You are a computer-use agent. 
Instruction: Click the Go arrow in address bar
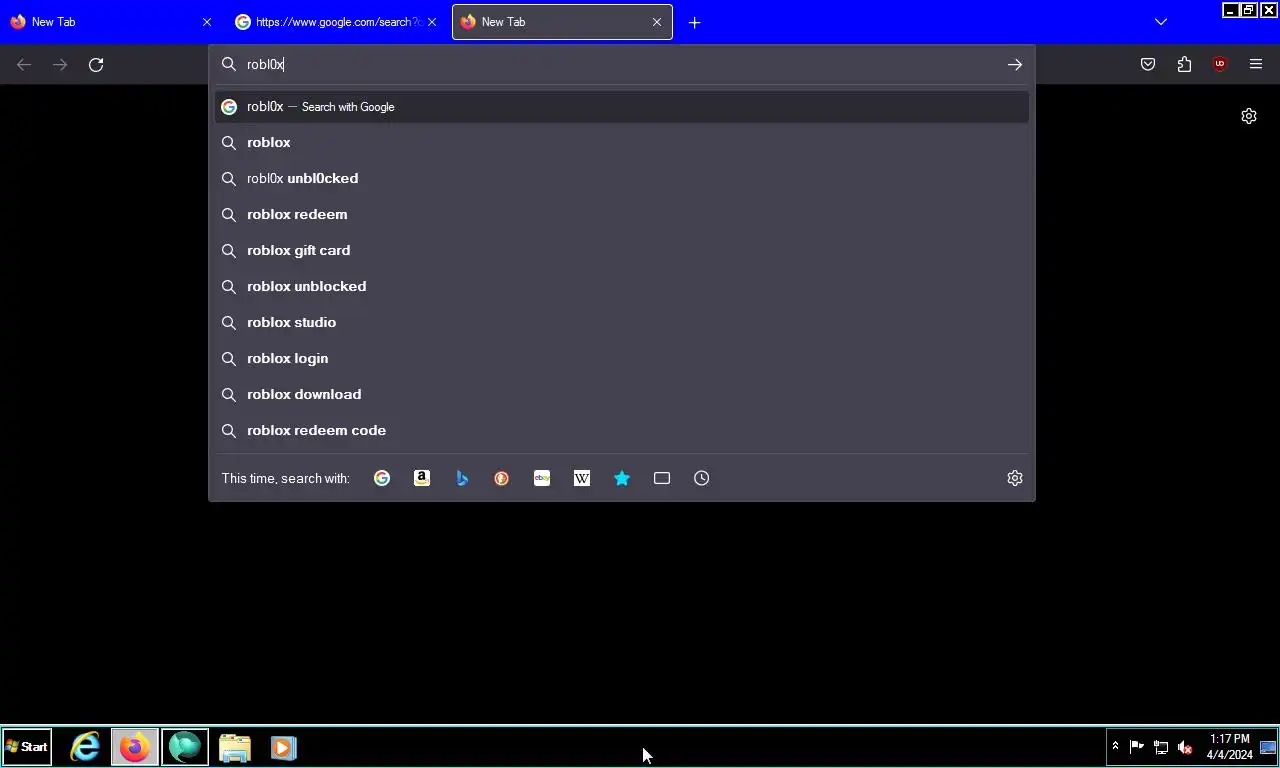click(x=1015, y=64)
